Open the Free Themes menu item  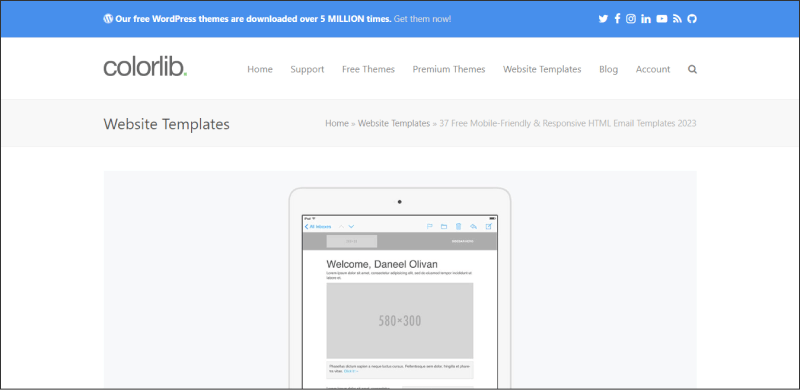368,69
